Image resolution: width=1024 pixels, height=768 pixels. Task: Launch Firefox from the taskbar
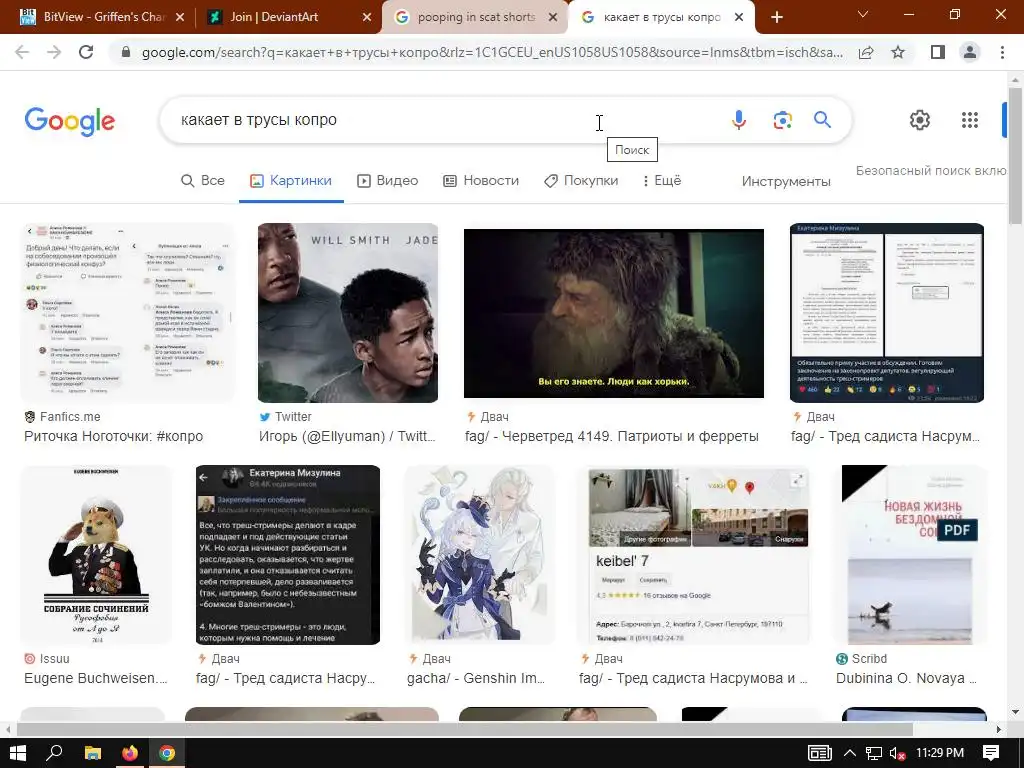[x=130, y=753]
